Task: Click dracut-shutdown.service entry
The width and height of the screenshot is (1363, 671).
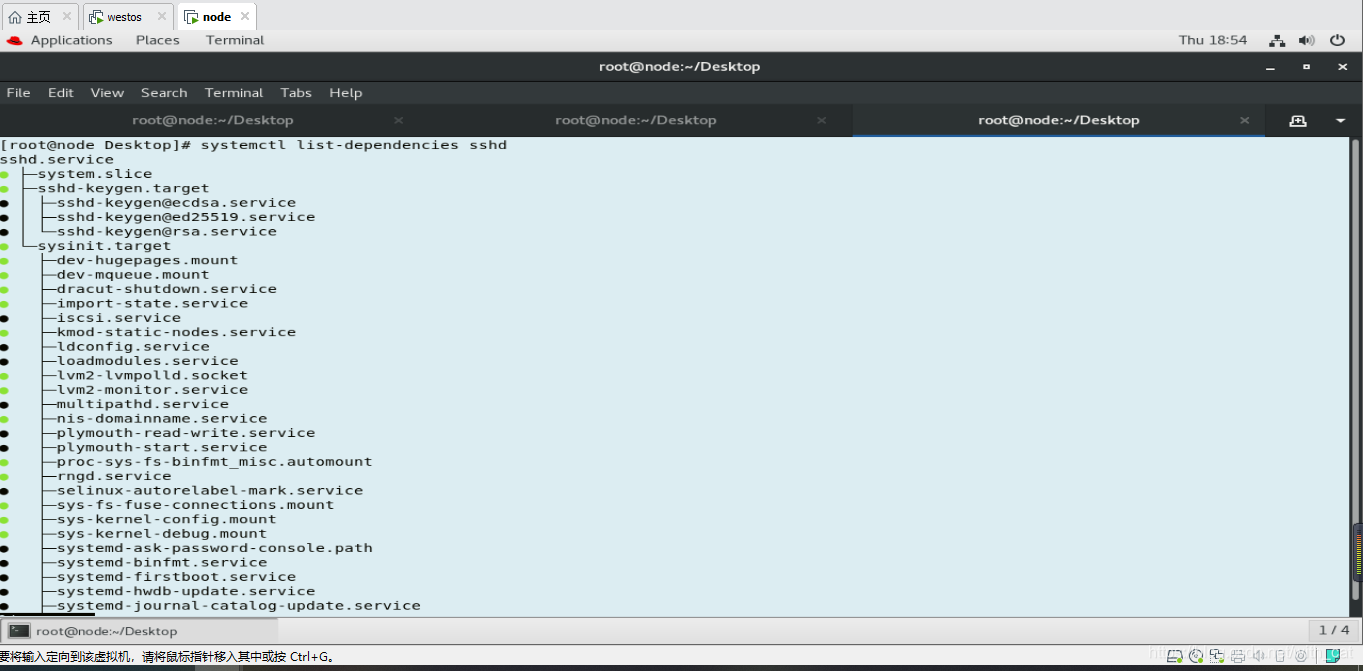Action: coord(167,289)
